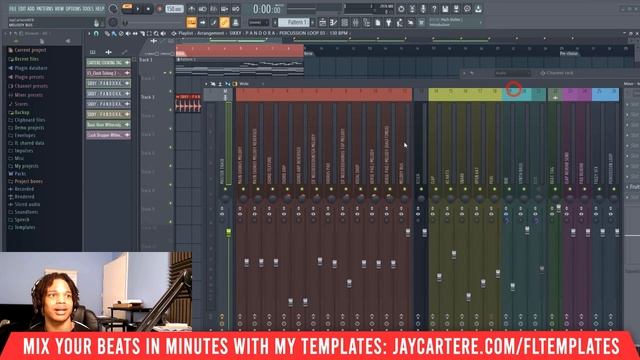Click the chat bubble icon in toolbar
This screenshot has height=360, width=640.
[467, 9]
